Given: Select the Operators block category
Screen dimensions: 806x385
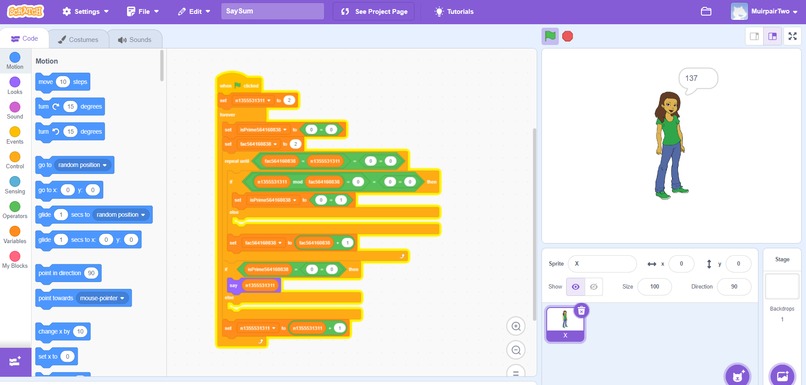Looking at the screenshot, I should tap(15, 210).
